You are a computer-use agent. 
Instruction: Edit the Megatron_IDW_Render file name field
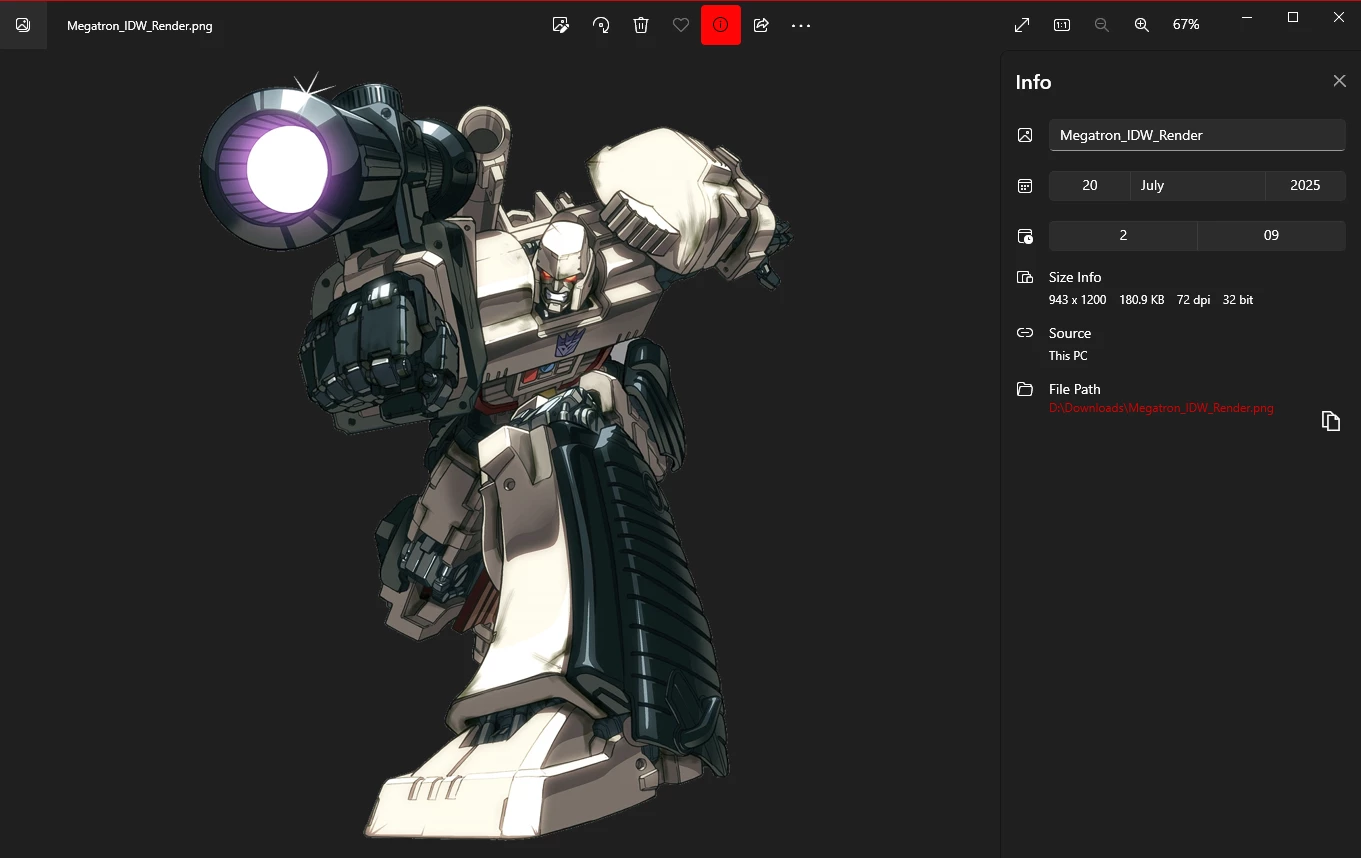click(1197, 135)
